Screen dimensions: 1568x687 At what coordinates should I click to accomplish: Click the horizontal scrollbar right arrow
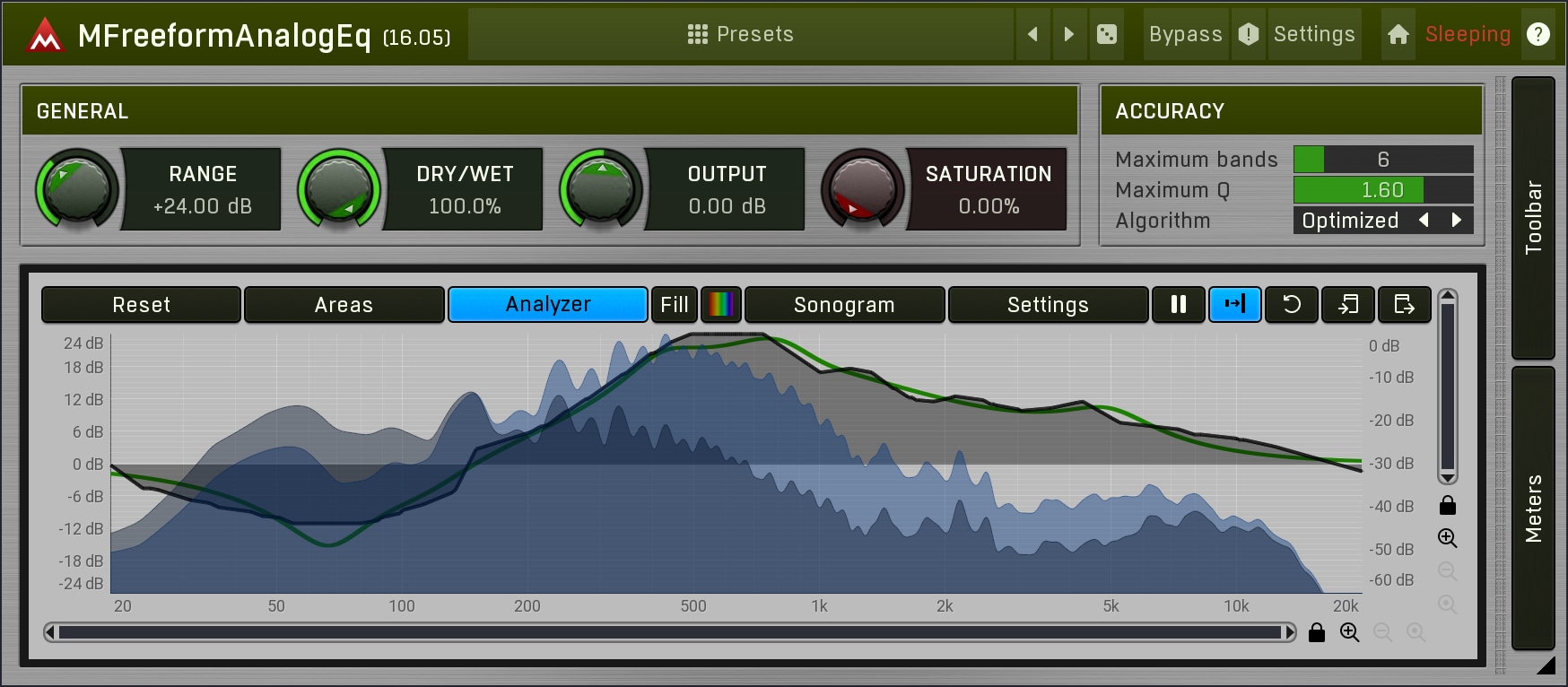[x=1290, y=632]
